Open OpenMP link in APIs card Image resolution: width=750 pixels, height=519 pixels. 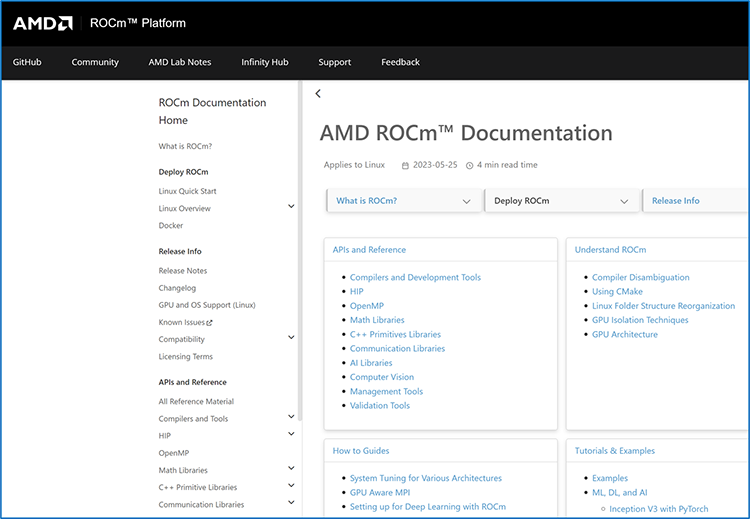[366, 306]
